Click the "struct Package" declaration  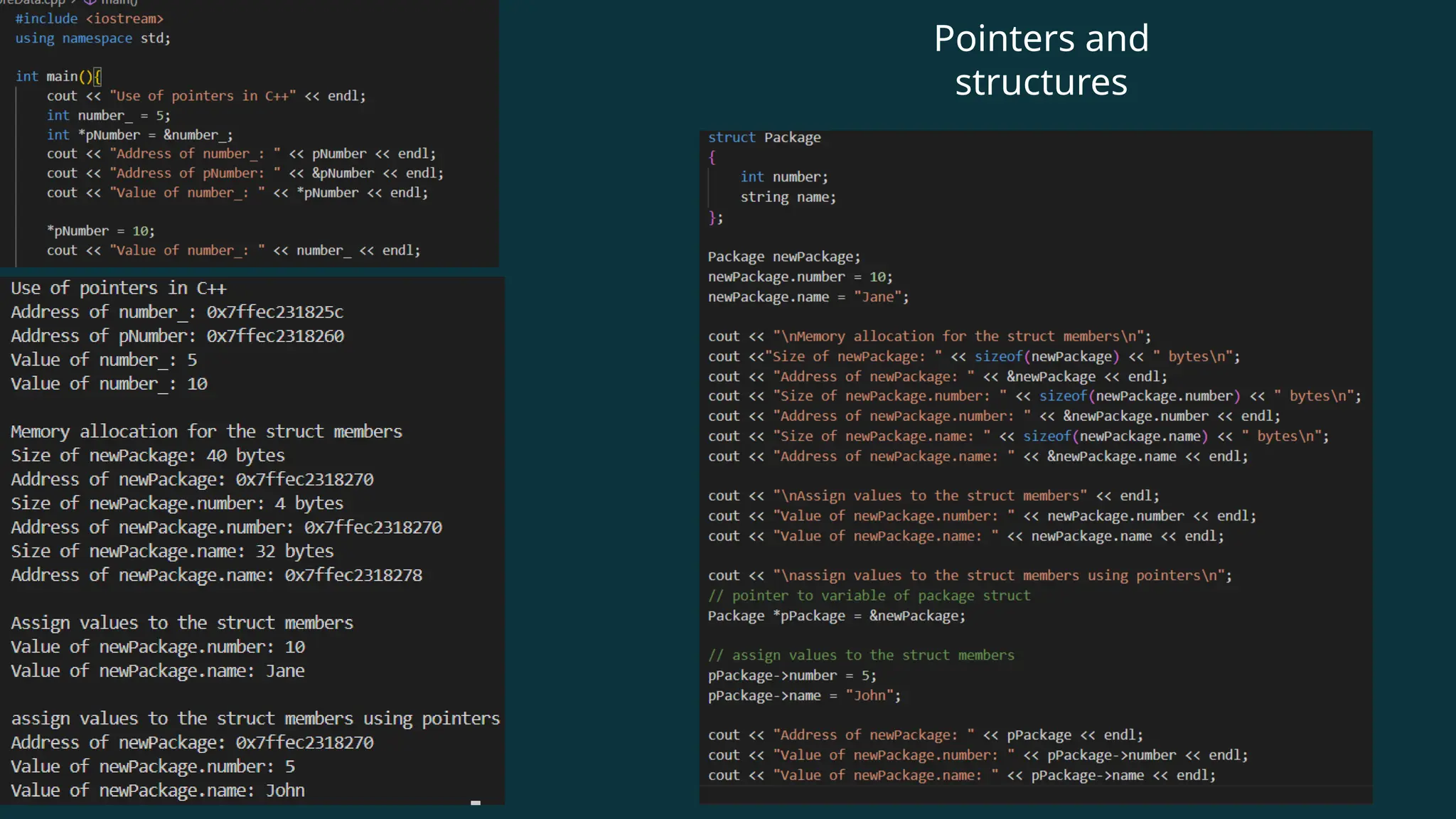764,137
